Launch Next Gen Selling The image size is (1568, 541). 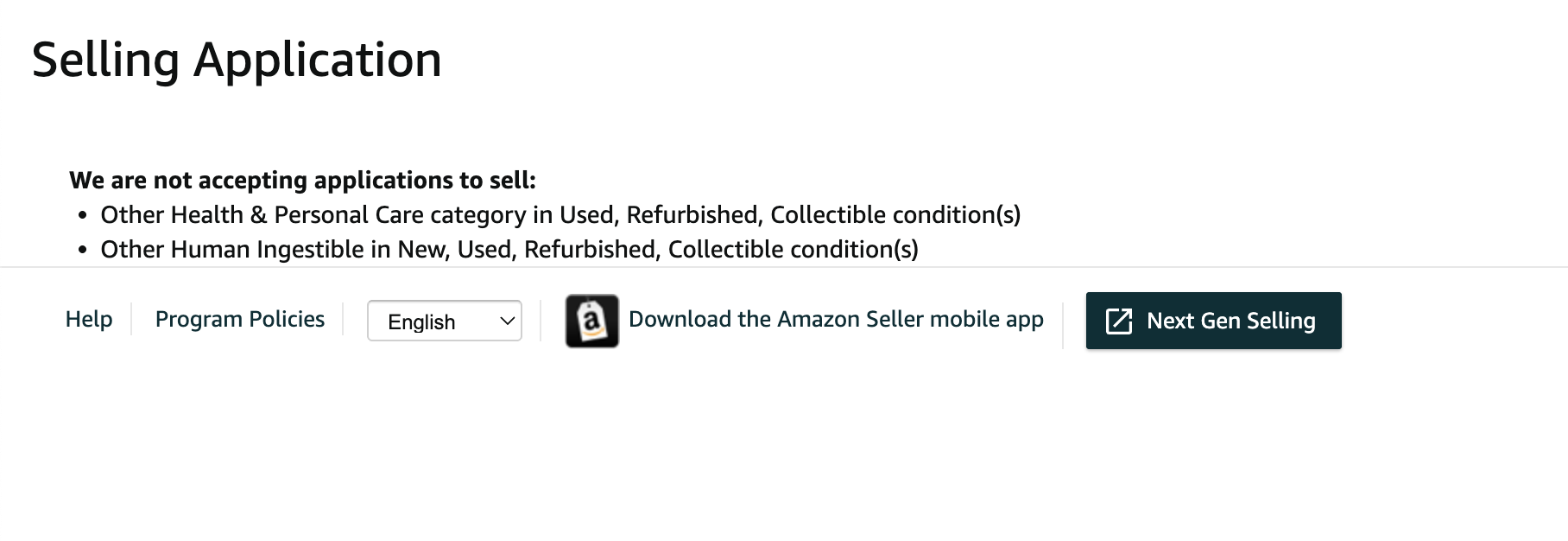(1213, 321)
